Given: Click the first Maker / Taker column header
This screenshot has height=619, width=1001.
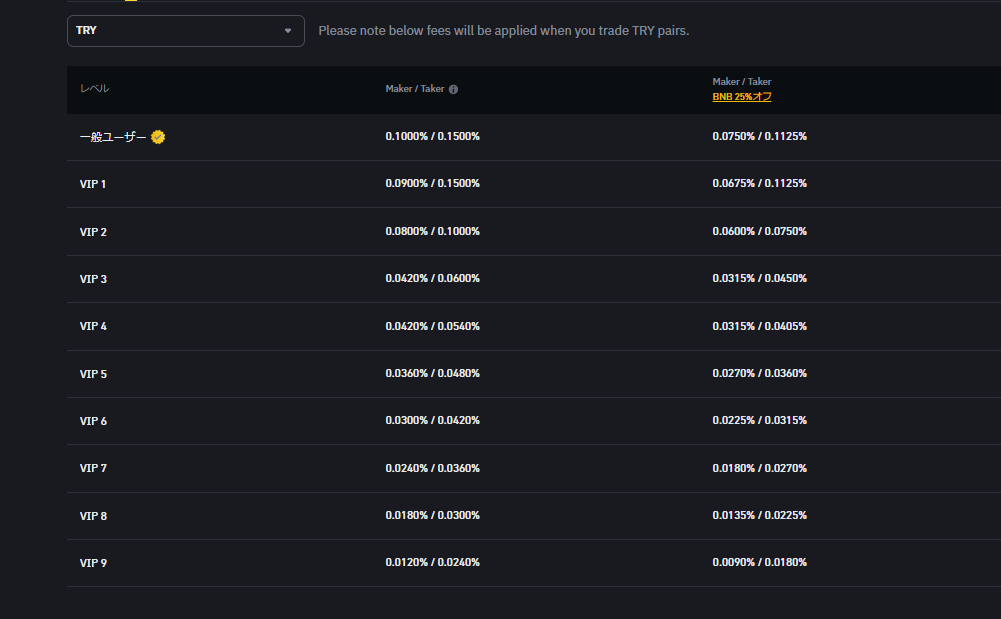Looking at the screenshot, I should [x=414, y=89].
